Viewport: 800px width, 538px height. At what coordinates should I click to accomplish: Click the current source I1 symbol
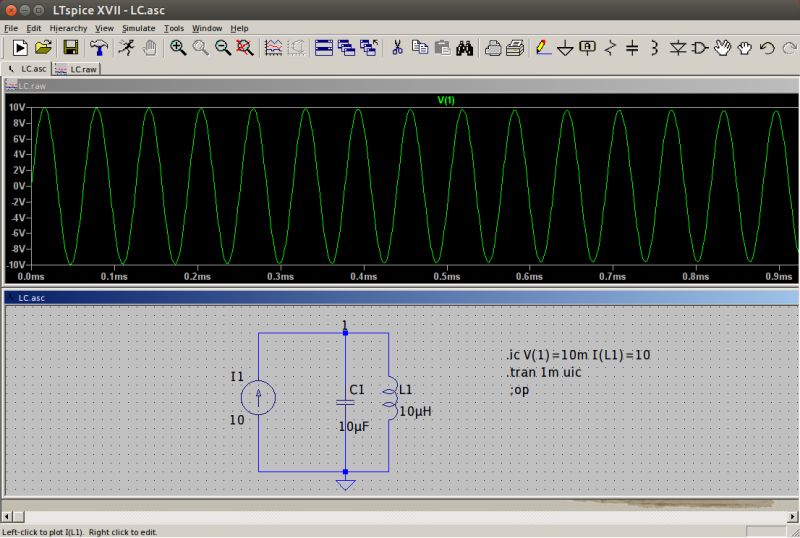[x=258, y=397]
